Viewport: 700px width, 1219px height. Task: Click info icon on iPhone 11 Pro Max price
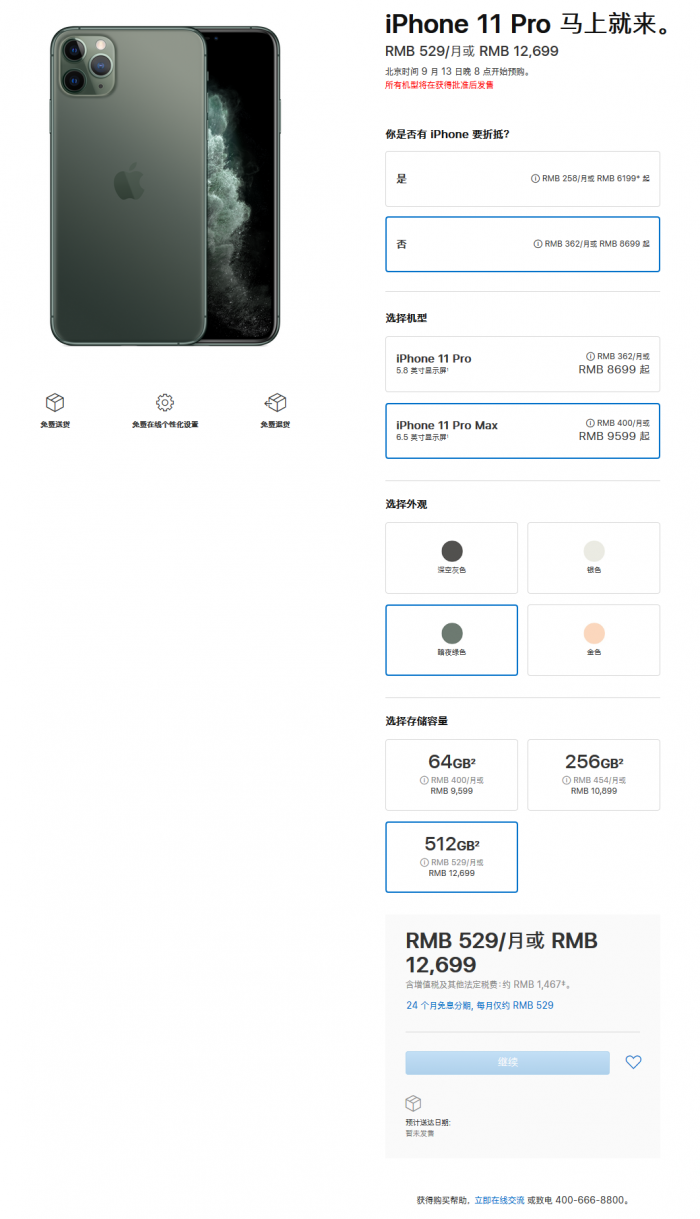590,423
